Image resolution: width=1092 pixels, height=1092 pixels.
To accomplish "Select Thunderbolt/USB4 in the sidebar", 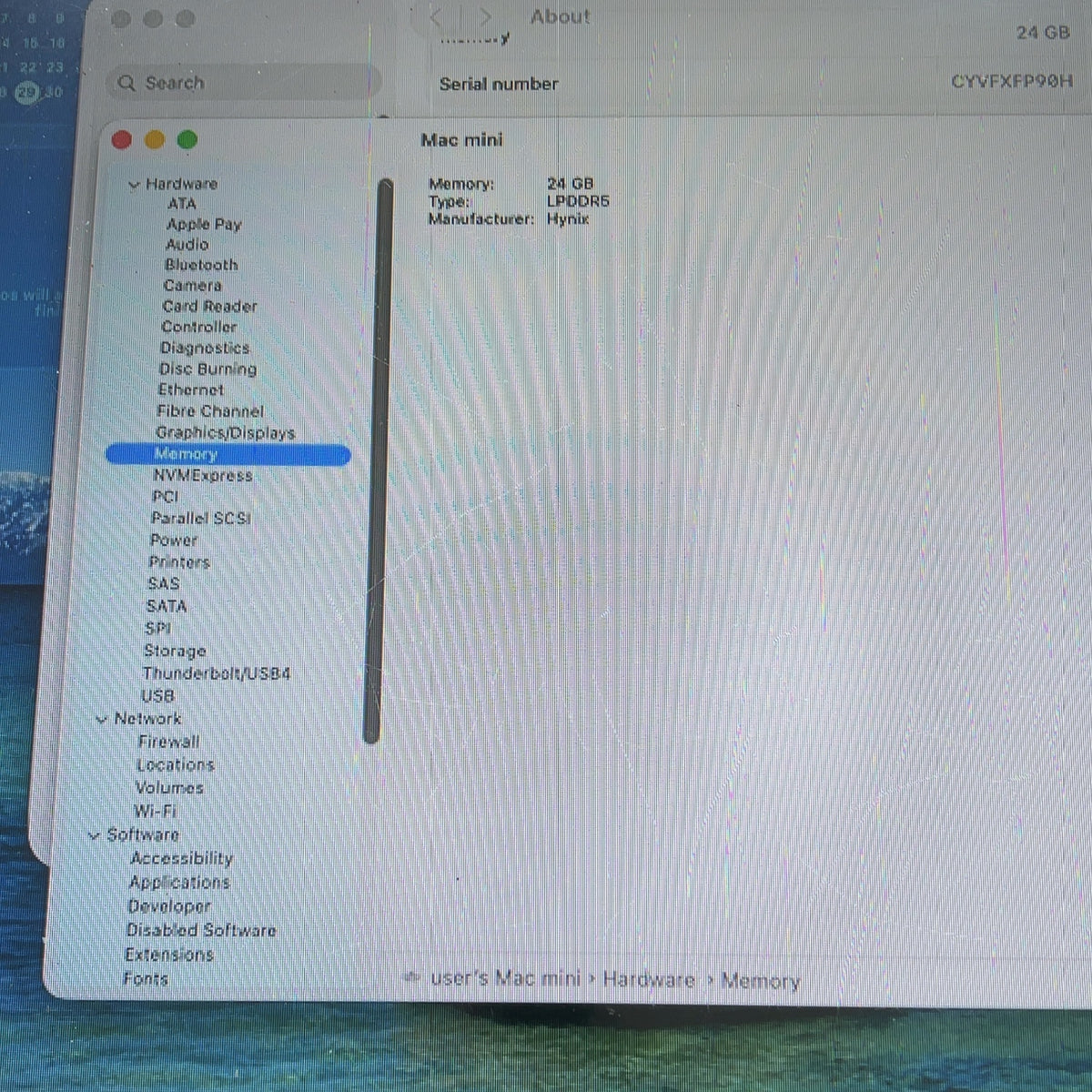I will point(217,674).
